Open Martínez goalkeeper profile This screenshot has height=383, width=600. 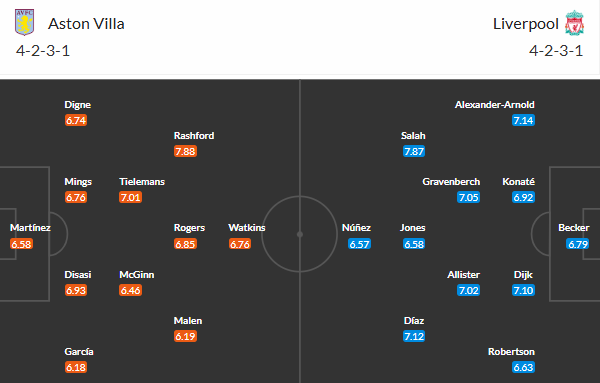point(30,228)
